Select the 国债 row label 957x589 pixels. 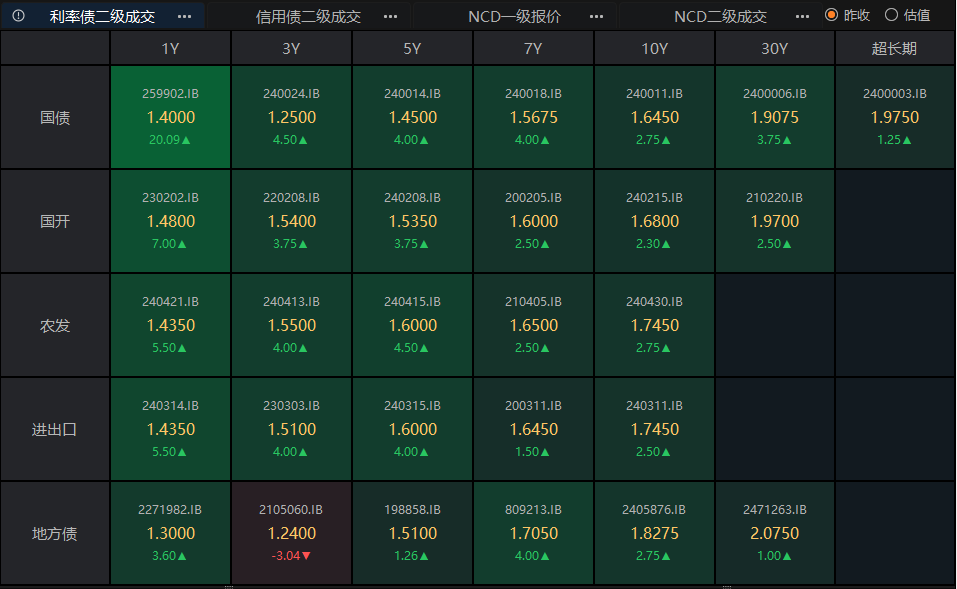click(x=55, y=117)
